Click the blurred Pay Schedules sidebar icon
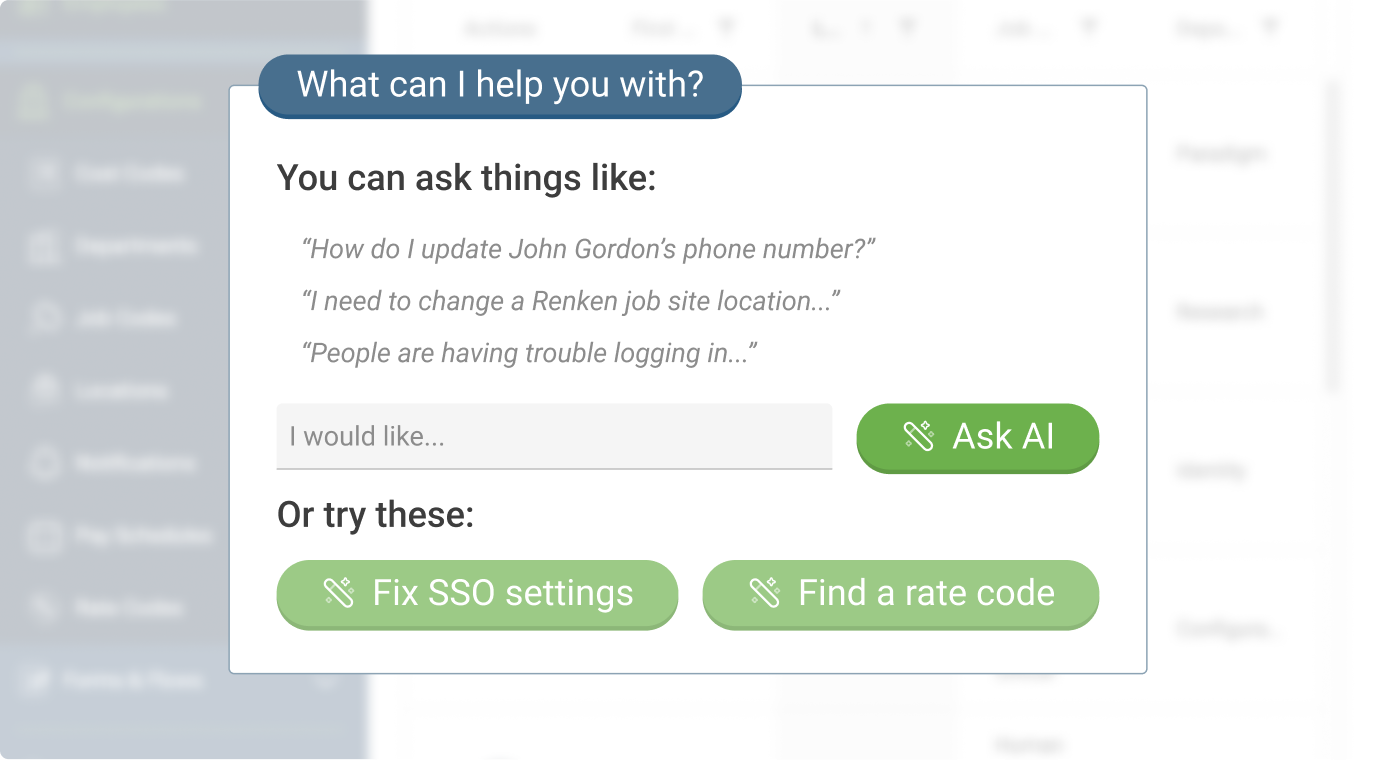The width and height of the screenshot is (1377, 760). tap(43, 536)
